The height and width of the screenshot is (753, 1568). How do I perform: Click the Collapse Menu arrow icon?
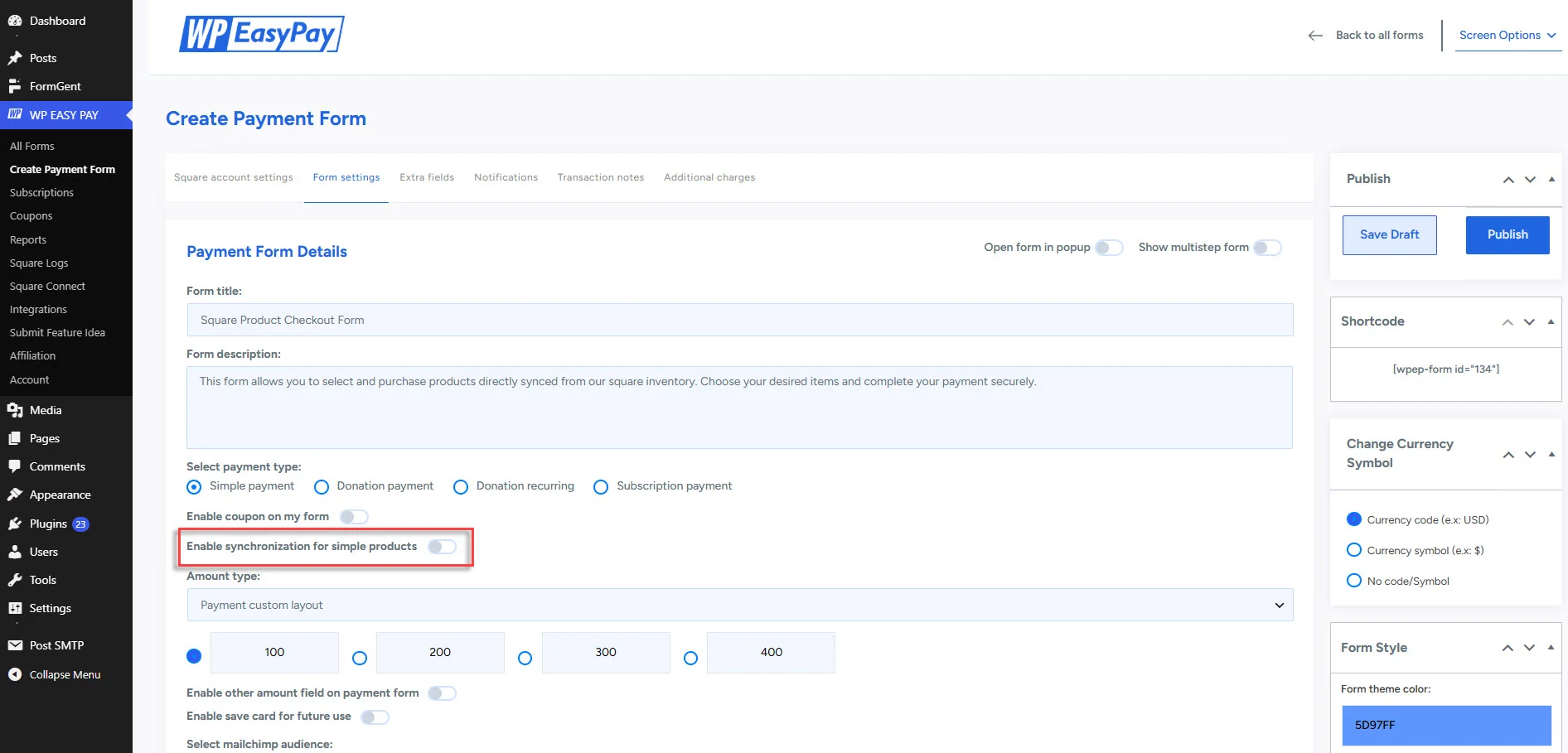[x=15, y=674]
